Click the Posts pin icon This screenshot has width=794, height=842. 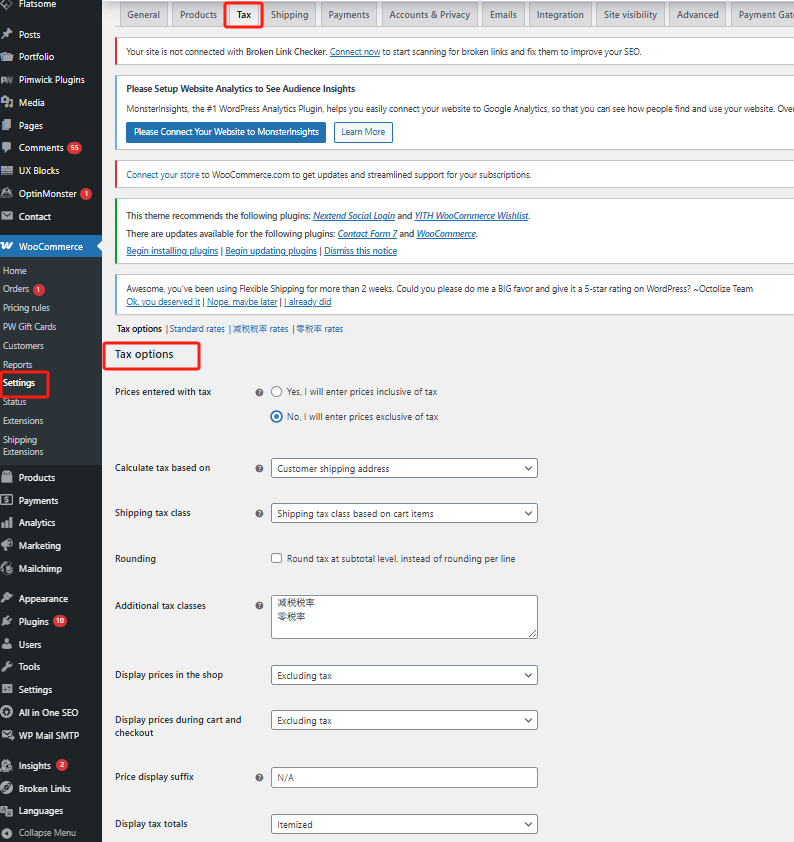7,34
